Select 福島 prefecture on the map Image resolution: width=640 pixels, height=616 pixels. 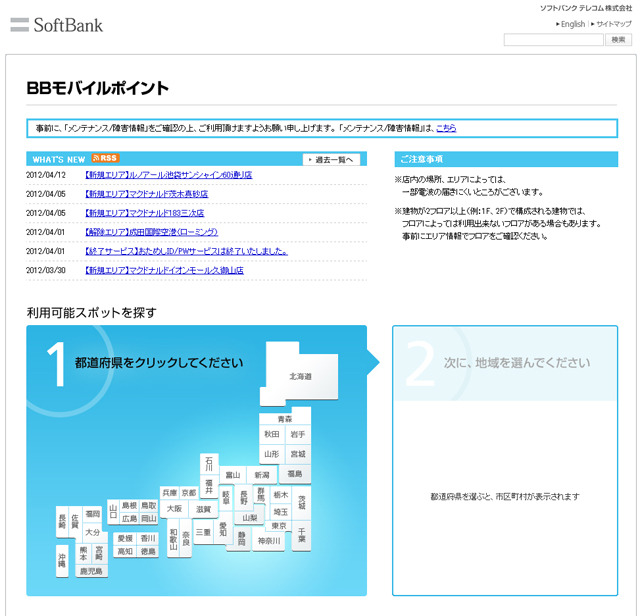[295, 474]
